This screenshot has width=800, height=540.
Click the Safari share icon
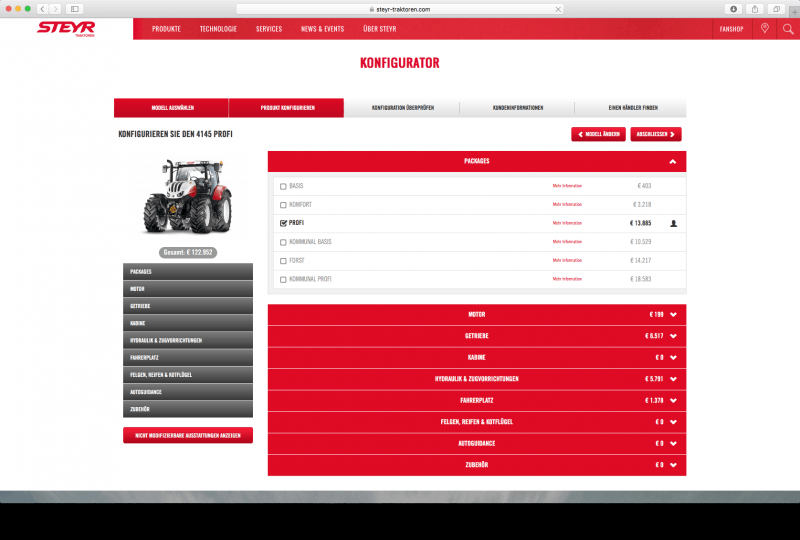tap(755, 9)
